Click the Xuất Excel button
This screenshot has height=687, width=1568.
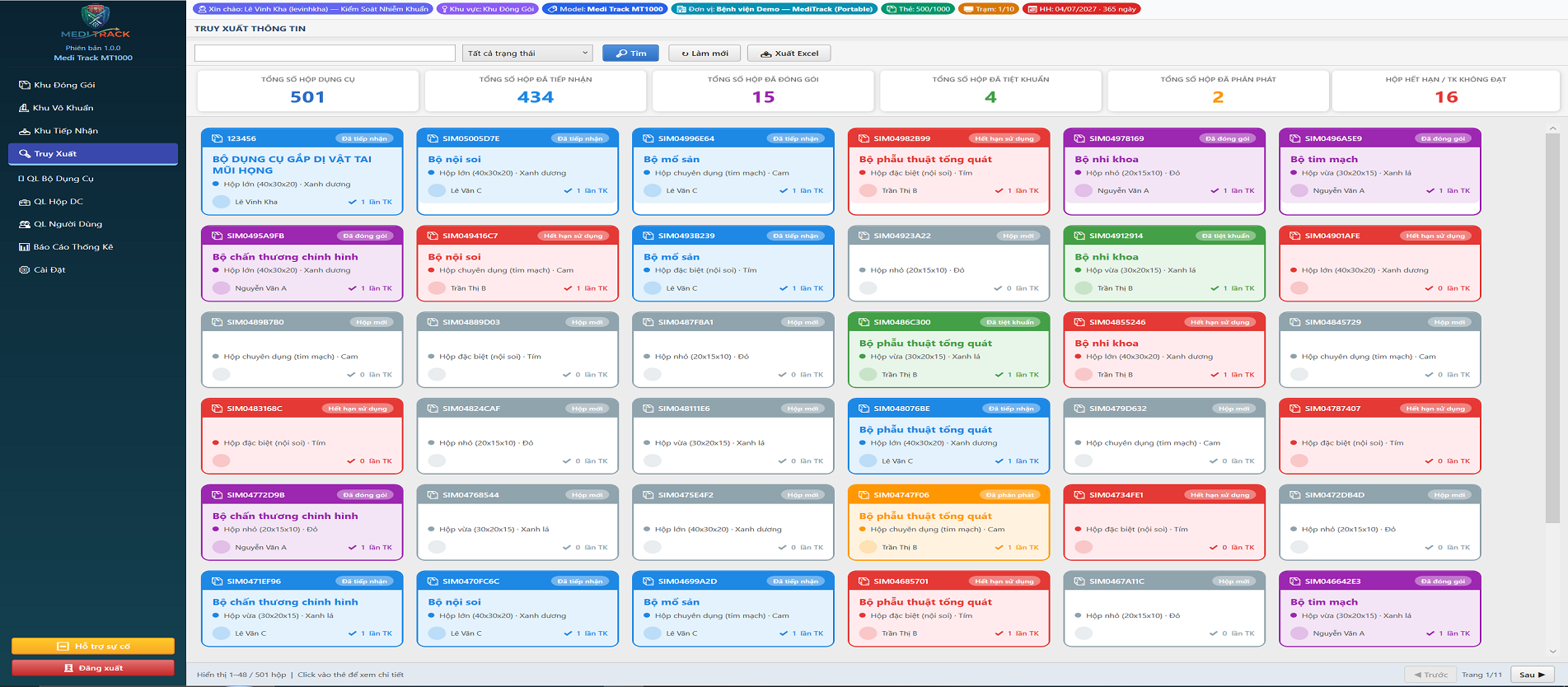click(789, 54)
